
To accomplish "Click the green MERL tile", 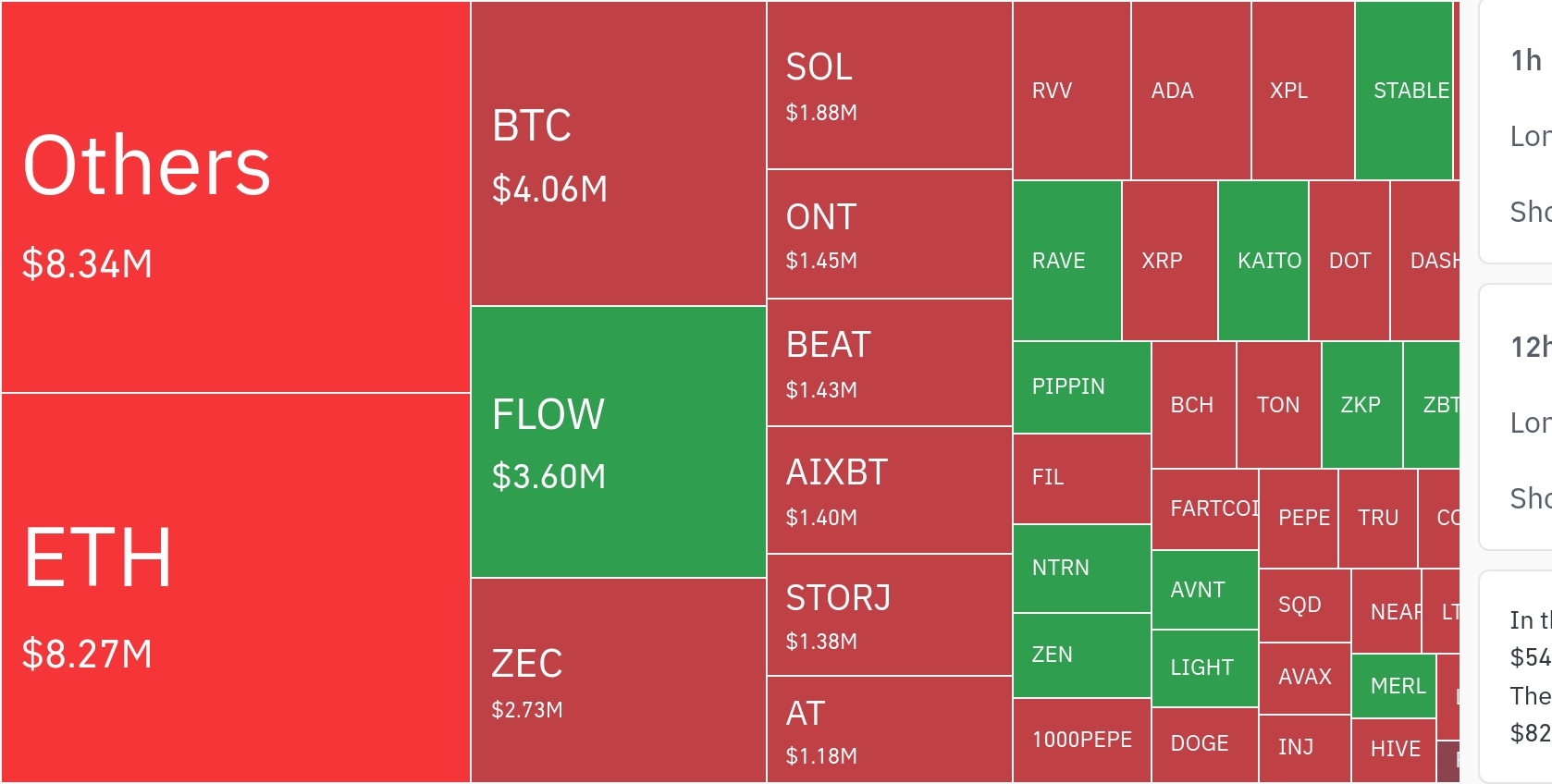I will [1393, 686].
